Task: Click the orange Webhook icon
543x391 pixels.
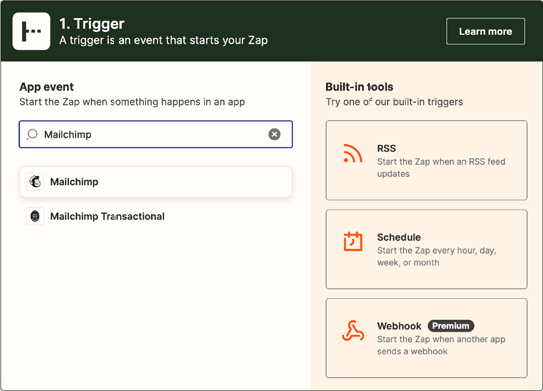Action: (353, 331)
